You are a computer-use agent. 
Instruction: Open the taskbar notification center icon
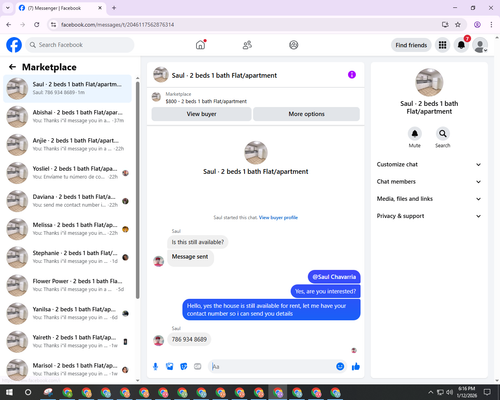coord(487,392)
